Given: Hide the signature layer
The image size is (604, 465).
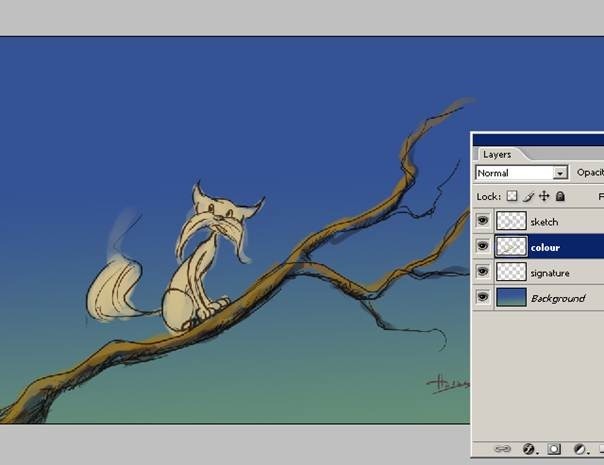Looking at the screenshot, I should 483,272.
